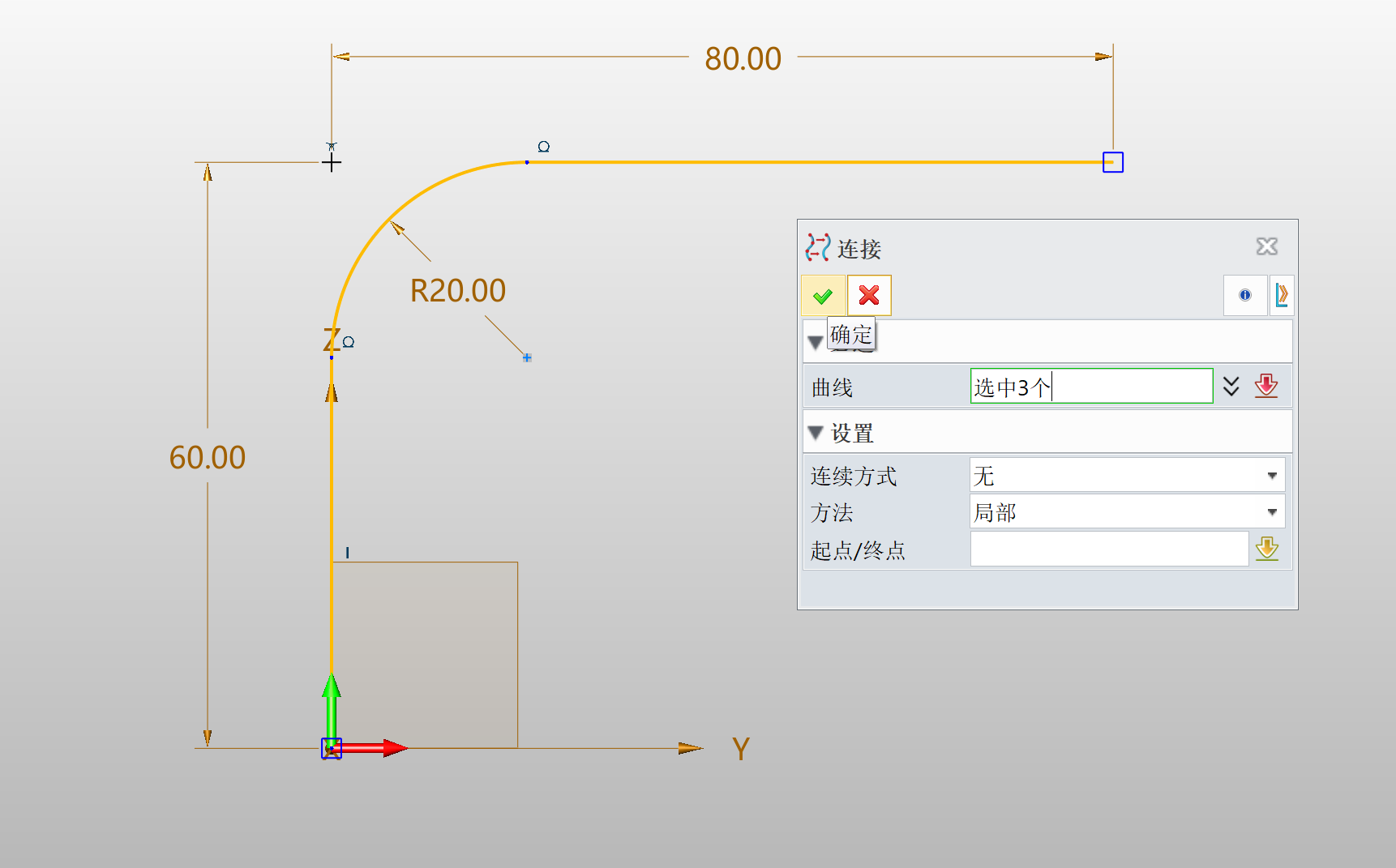This screenshot has width=1396, height=868.
Task: Click the blue square at the origin
Action: tap(332, 748)
